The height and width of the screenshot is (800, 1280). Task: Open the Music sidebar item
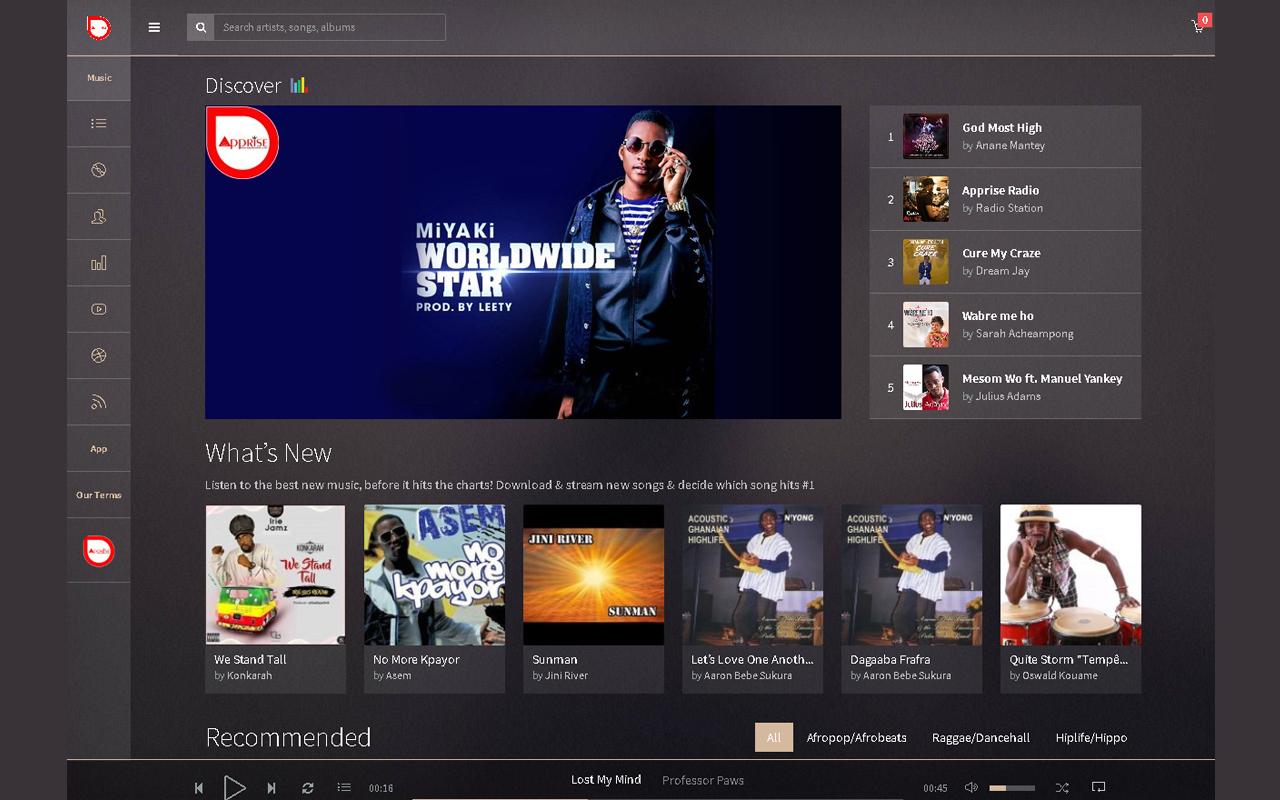[x=99, y=78]
